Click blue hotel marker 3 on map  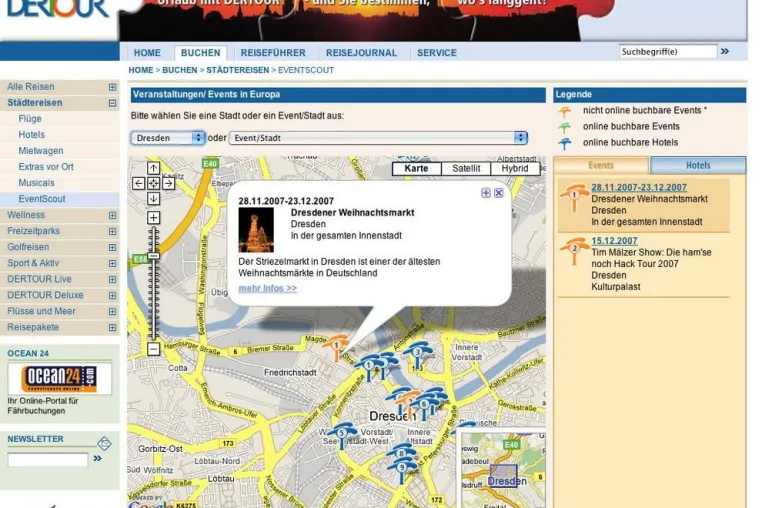417,354
